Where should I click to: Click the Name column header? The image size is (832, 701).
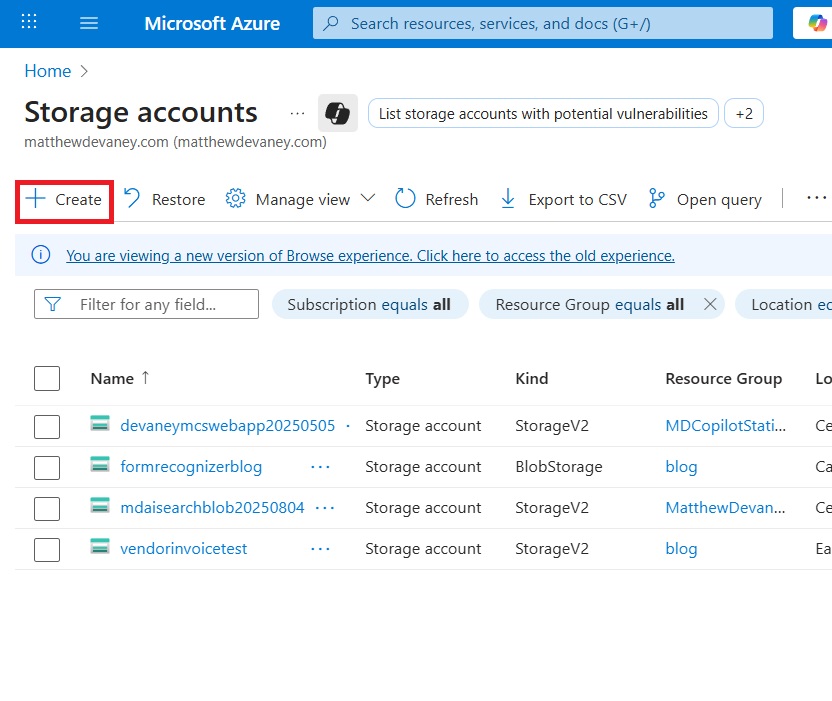click(x=112, y=378)
